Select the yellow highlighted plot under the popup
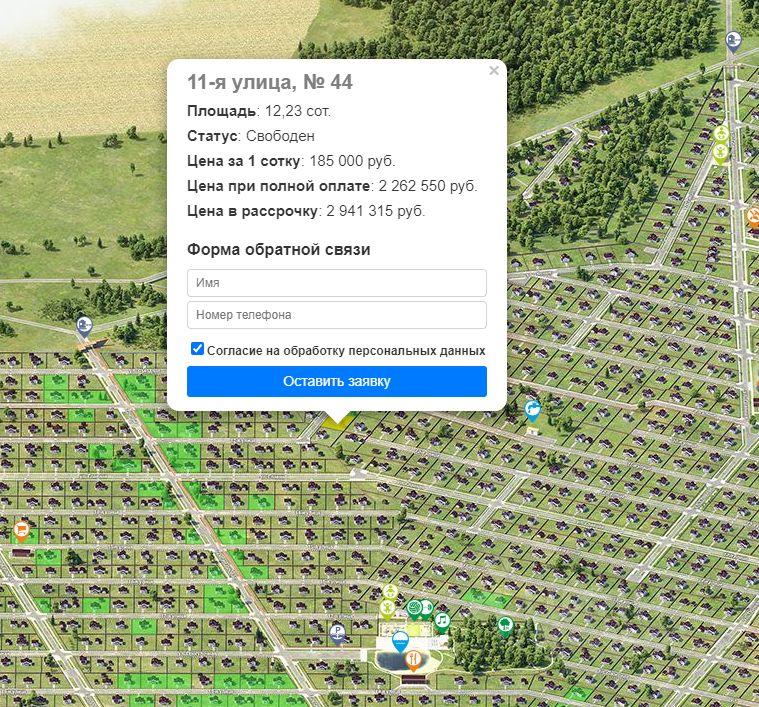 click(x=339, y=422)
